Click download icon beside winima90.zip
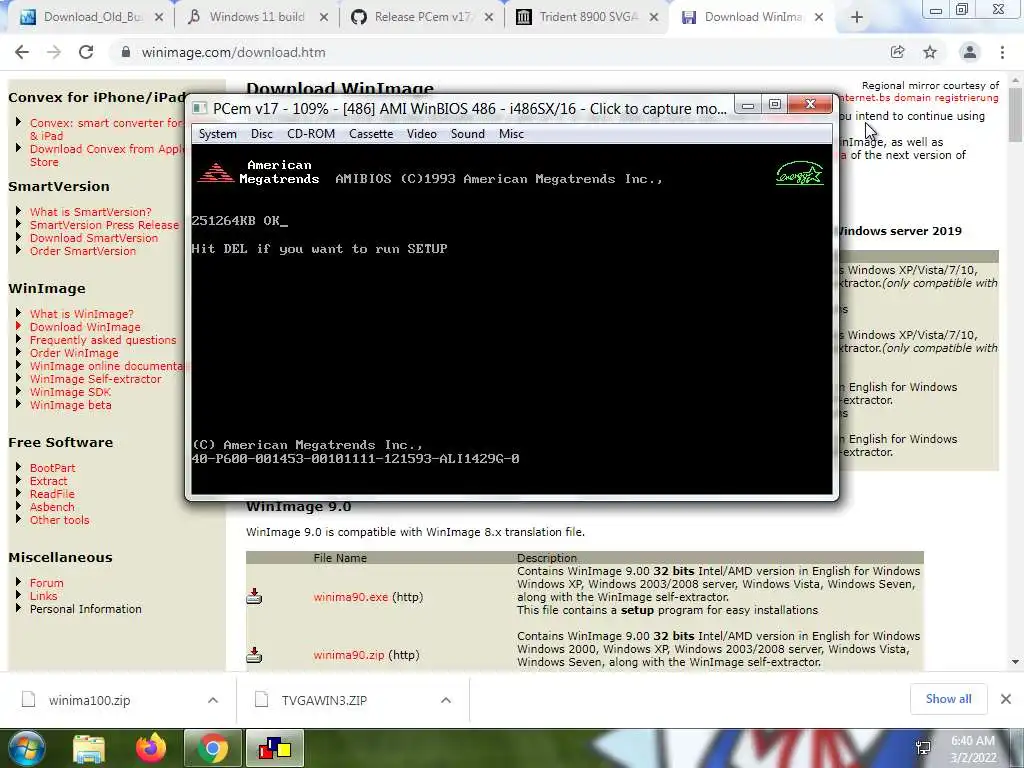Viewport: 1024px width, 768px height. [254, 654]
